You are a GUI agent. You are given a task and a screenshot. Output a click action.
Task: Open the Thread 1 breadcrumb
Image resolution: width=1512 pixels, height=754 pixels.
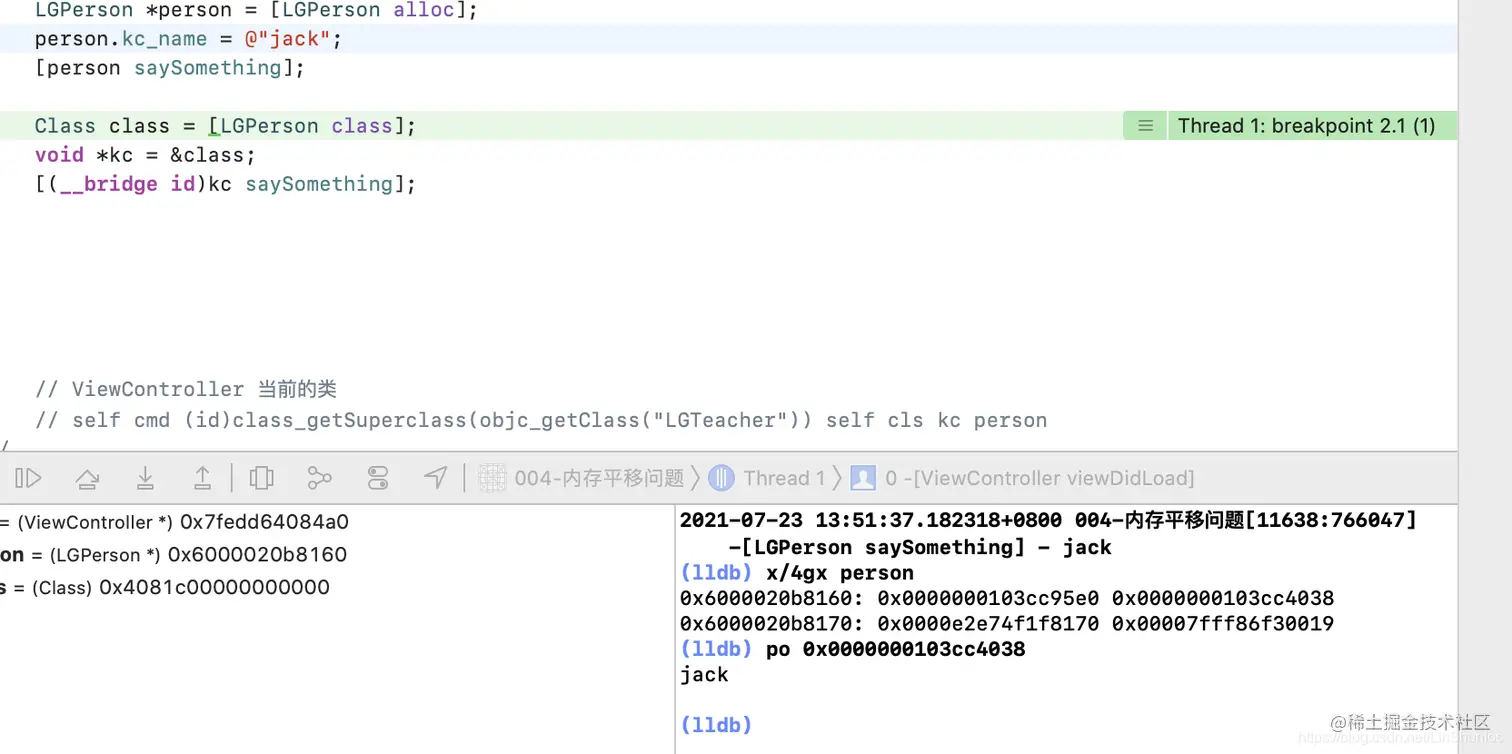point(784,479)
